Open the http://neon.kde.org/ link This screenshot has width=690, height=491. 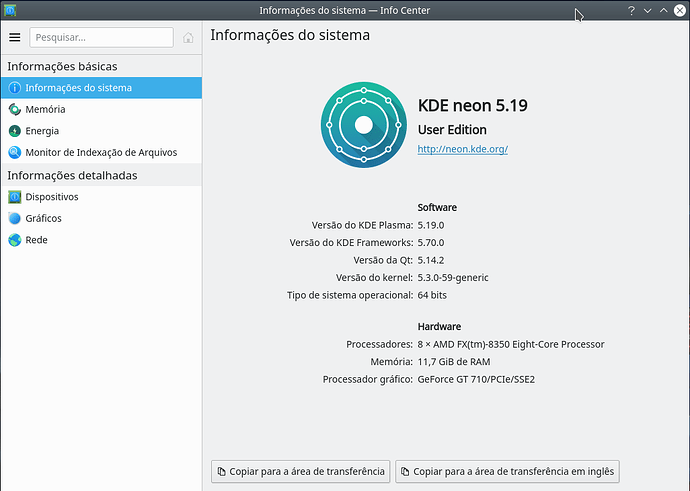463,149
